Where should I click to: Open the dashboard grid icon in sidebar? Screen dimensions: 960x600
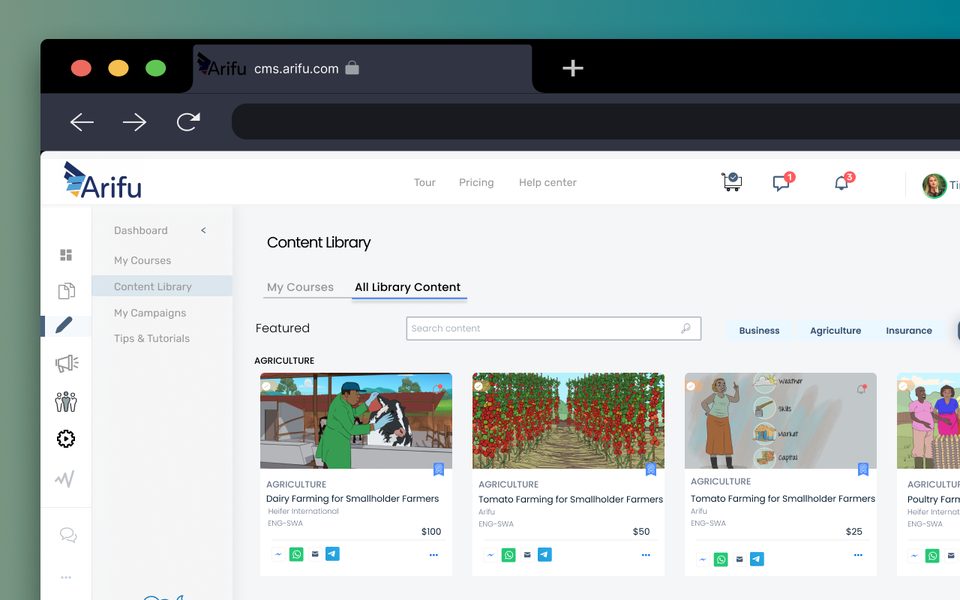(66, 255)
